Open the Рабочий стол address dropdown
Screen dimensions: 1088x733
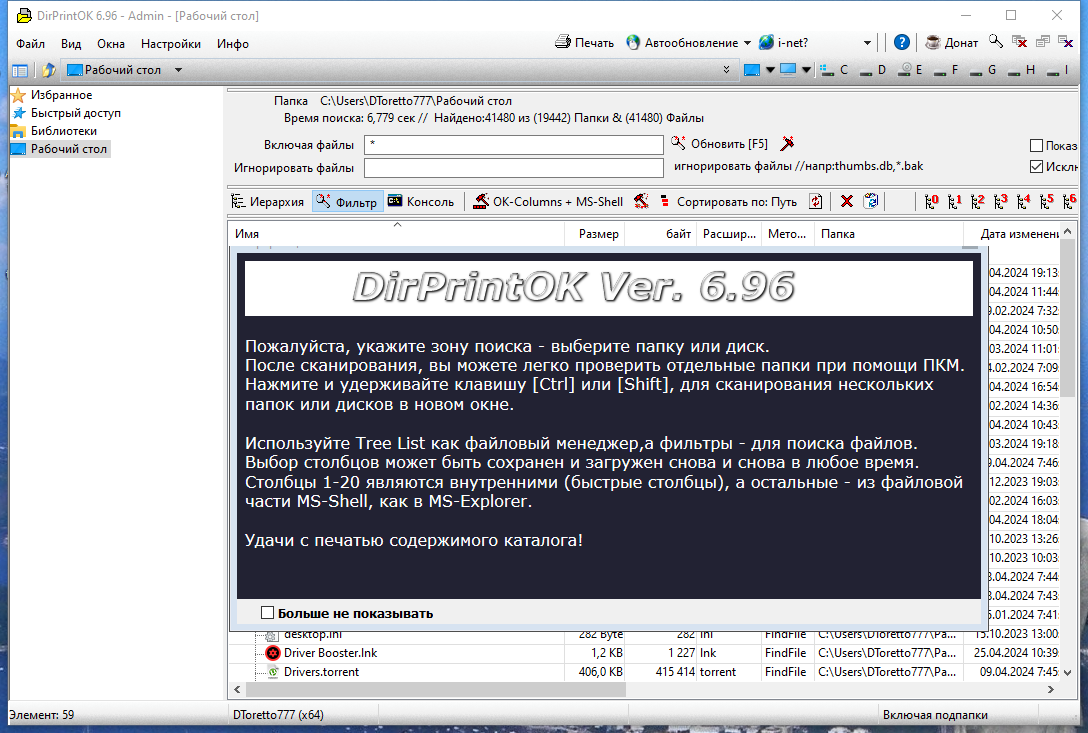tap(178, 70)
